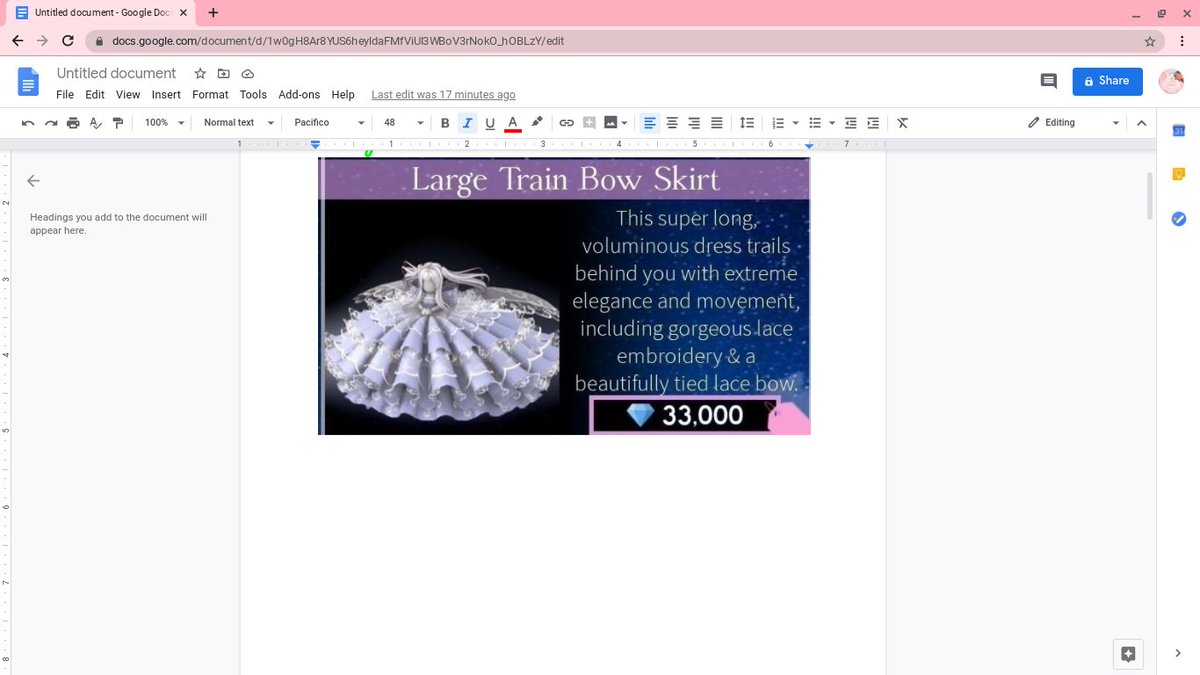Image resolution: width=1200 pixels, height=675 pixels.
Task: Redo the last undone action
Action: [50, 123]
